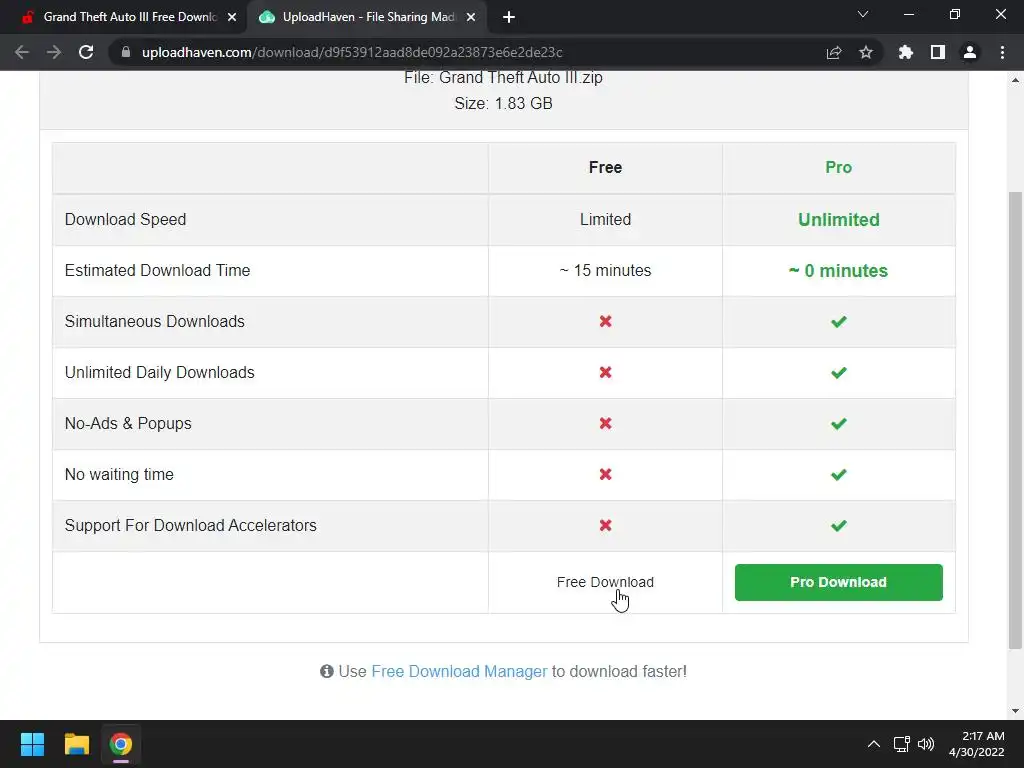The width and height of the screenshot is (1024, 768).
Task: Go back to the previous page
Action: coord(22,52)
